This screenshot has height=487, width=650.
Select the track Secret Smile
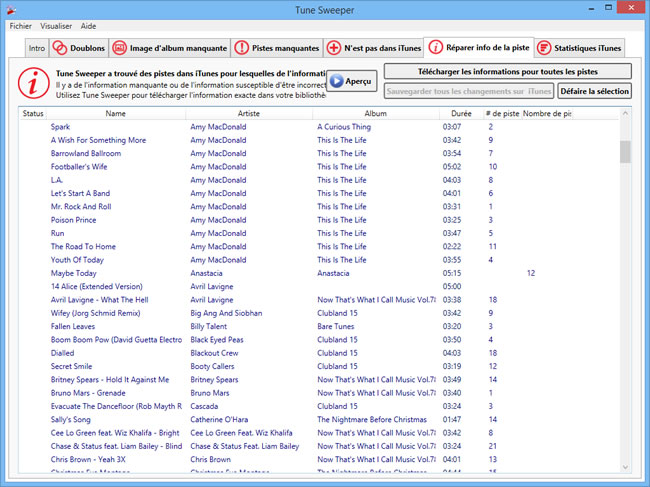71,366
